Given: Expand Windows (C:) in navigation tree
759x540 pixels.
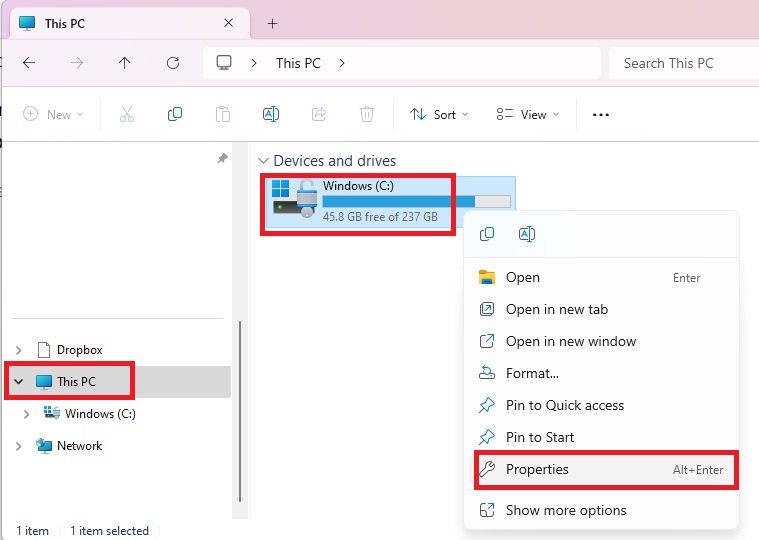Looking at the screenshot, I should (26, 414).
